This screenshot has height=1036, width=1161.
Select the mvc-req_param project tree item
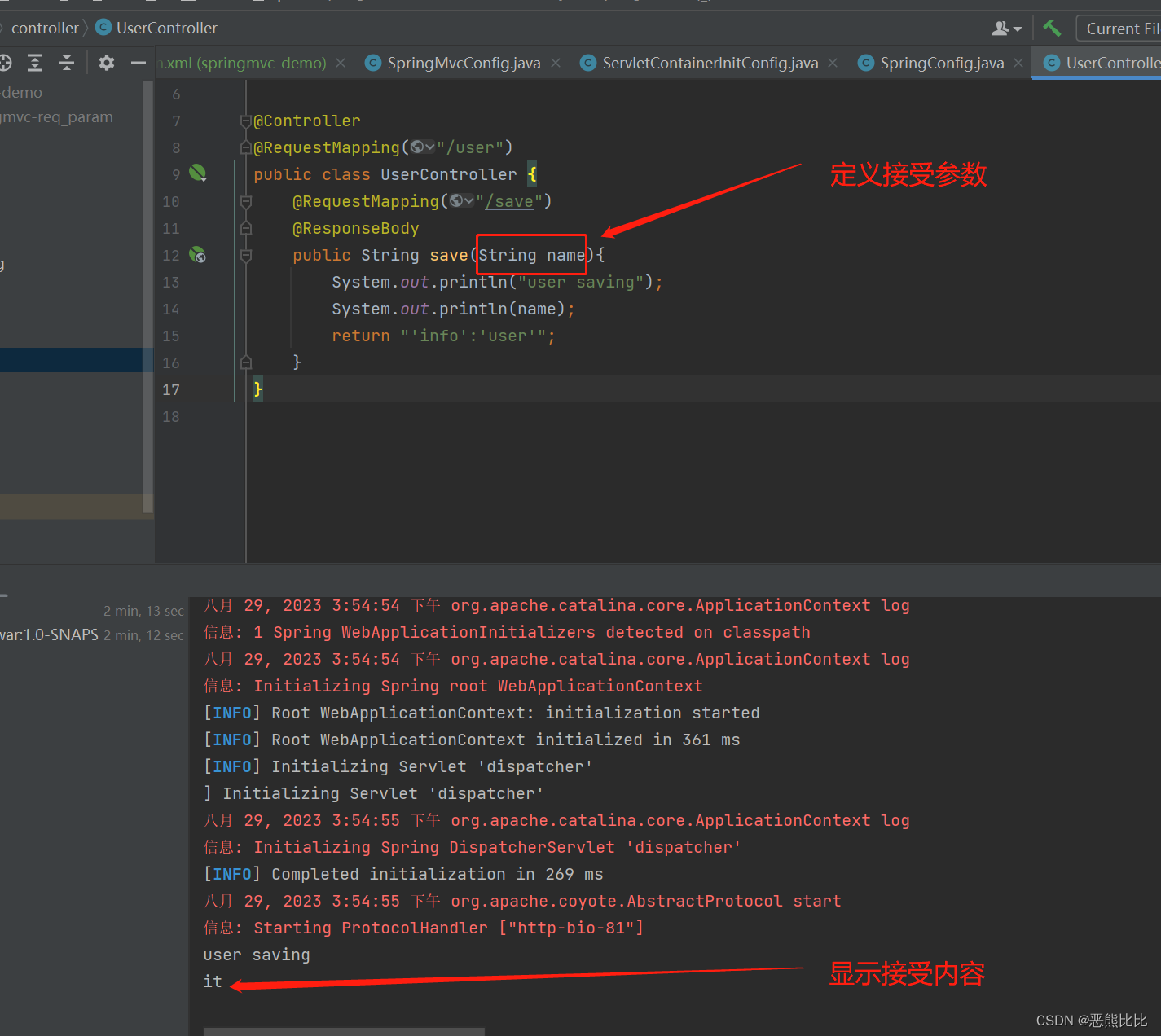coord(56,117)
